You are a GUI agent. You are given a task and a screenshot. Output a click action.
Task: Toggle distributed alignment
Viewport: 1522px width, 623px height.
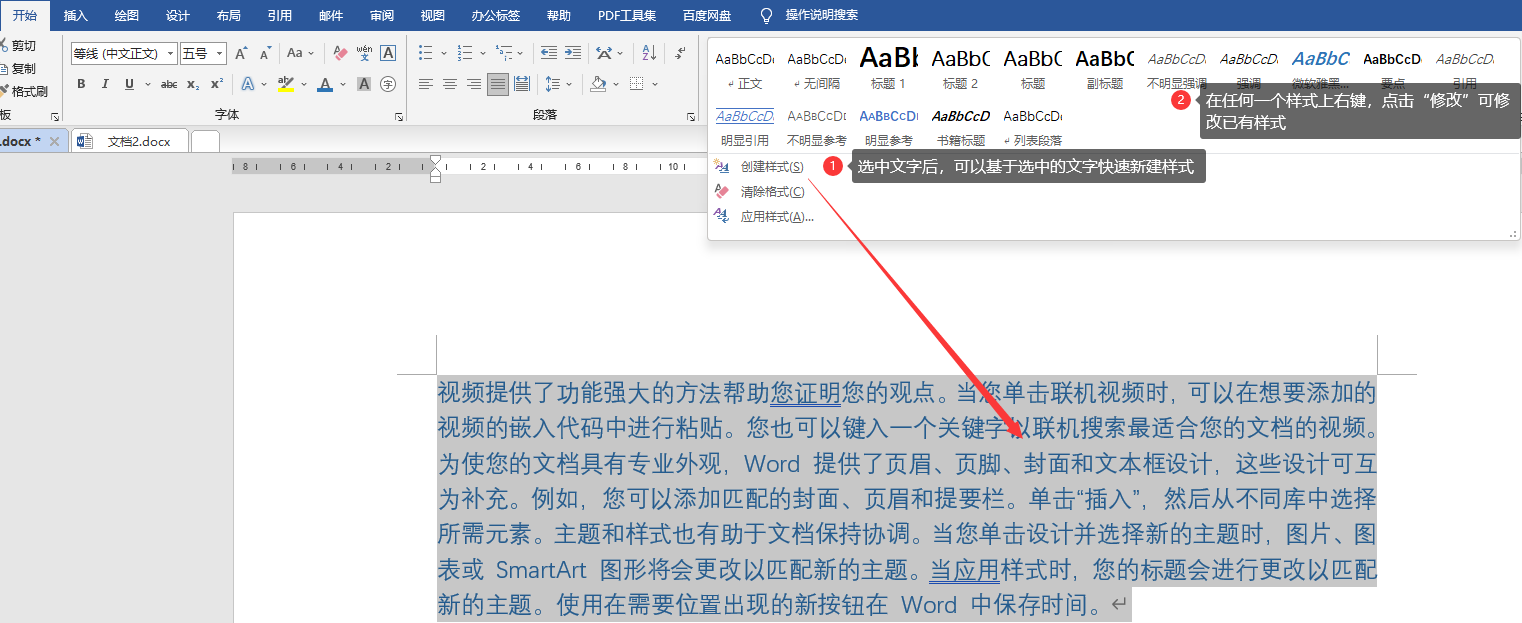coord(522,84)
